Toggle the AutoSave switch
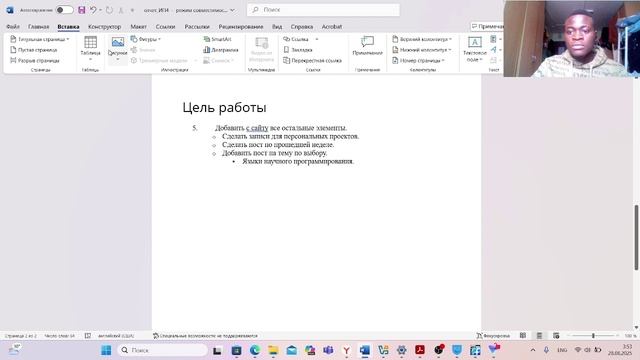 (x=64, y=10)
